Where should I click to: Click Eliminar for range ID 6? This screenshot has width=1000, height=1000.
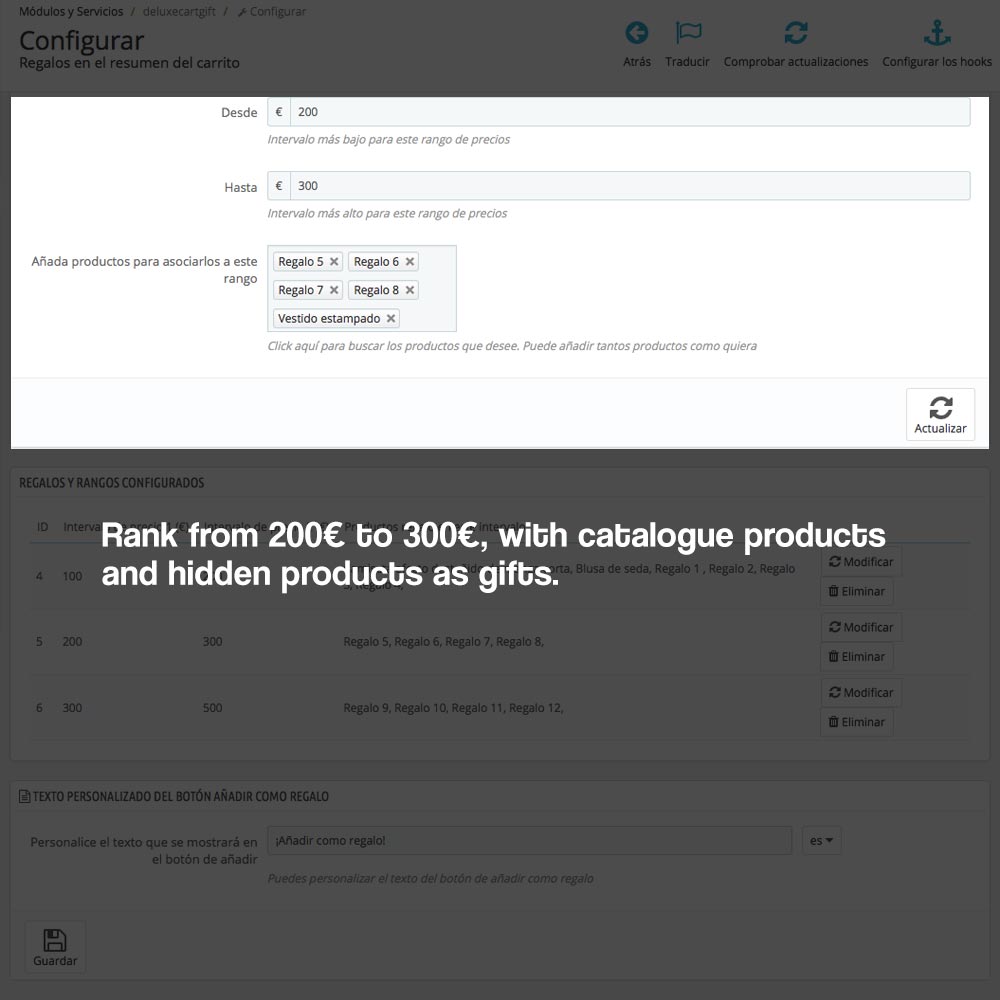(857, 722)
